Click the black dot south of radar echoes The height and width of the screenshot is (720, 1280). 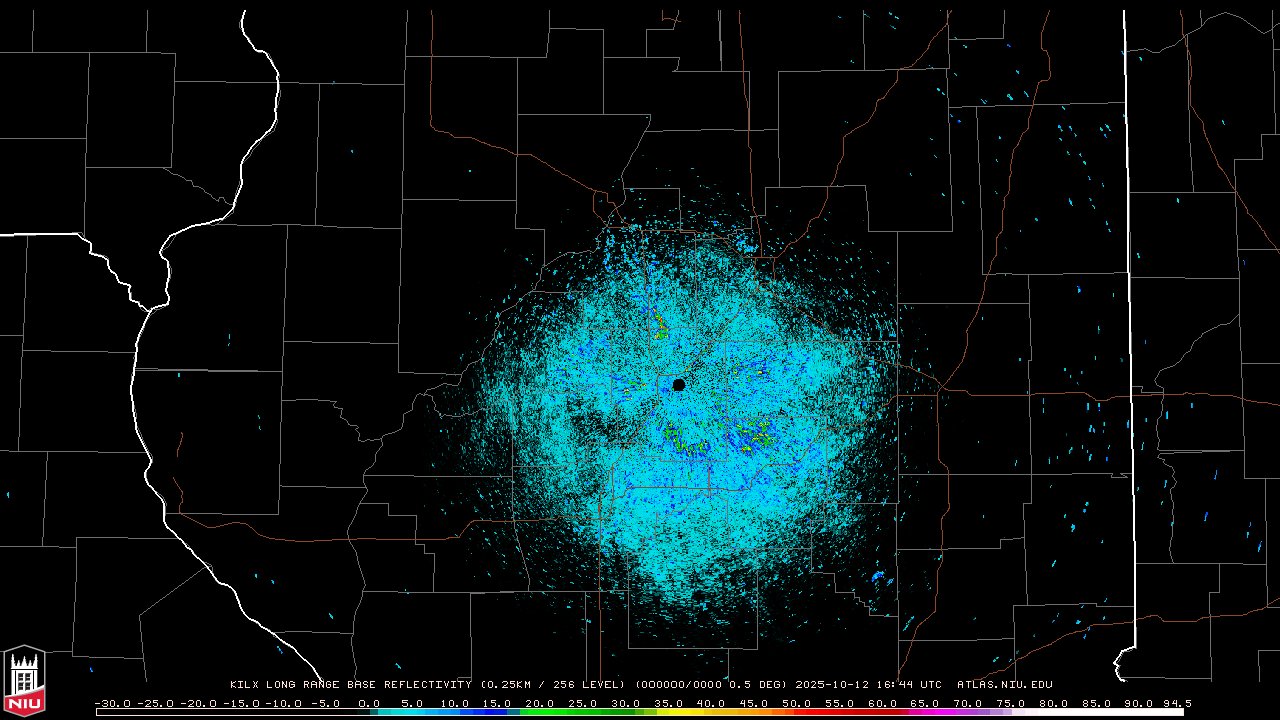pyautogui.click(x=698, y=596)
